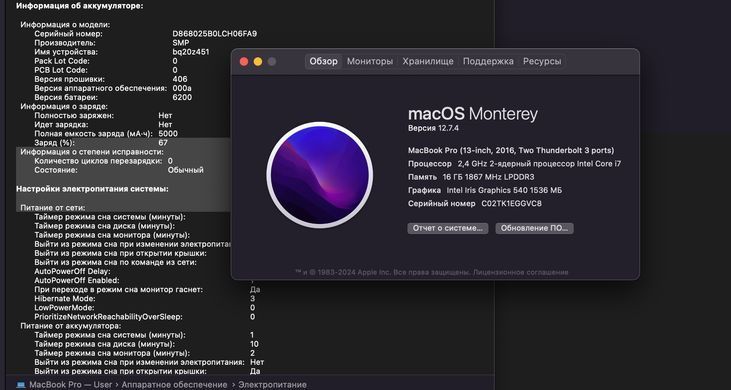Screen dimensions: 731x390
Task: Click the Отчет о системе button
Action: click(448, 228)
